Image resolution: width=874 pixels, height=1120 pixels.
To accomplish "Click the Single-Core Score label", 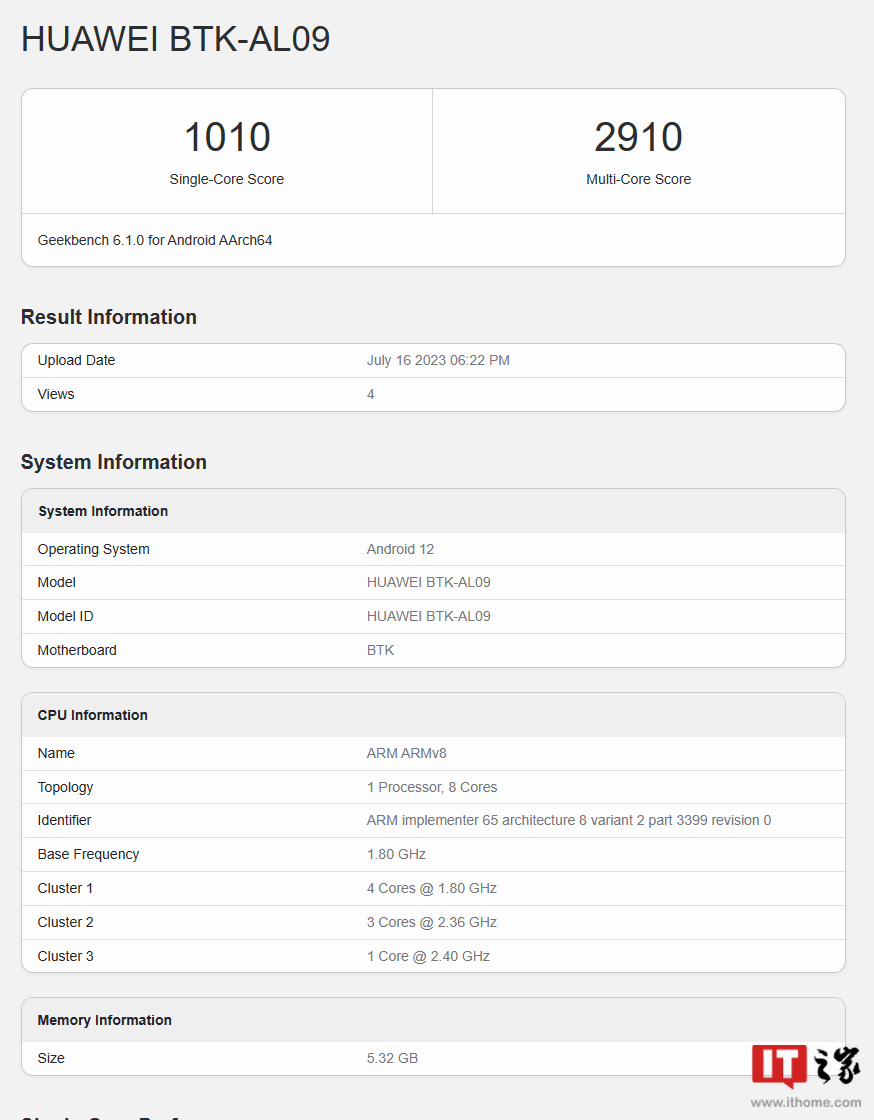I will (227, 180).
